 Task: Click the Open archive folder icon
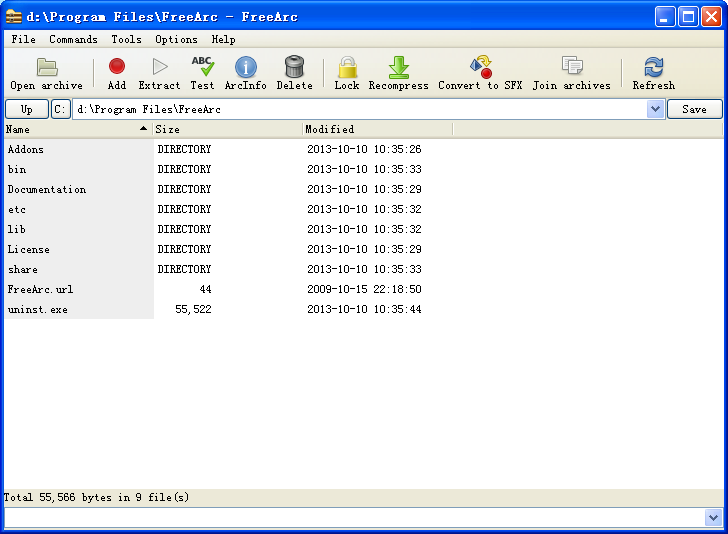47,67
